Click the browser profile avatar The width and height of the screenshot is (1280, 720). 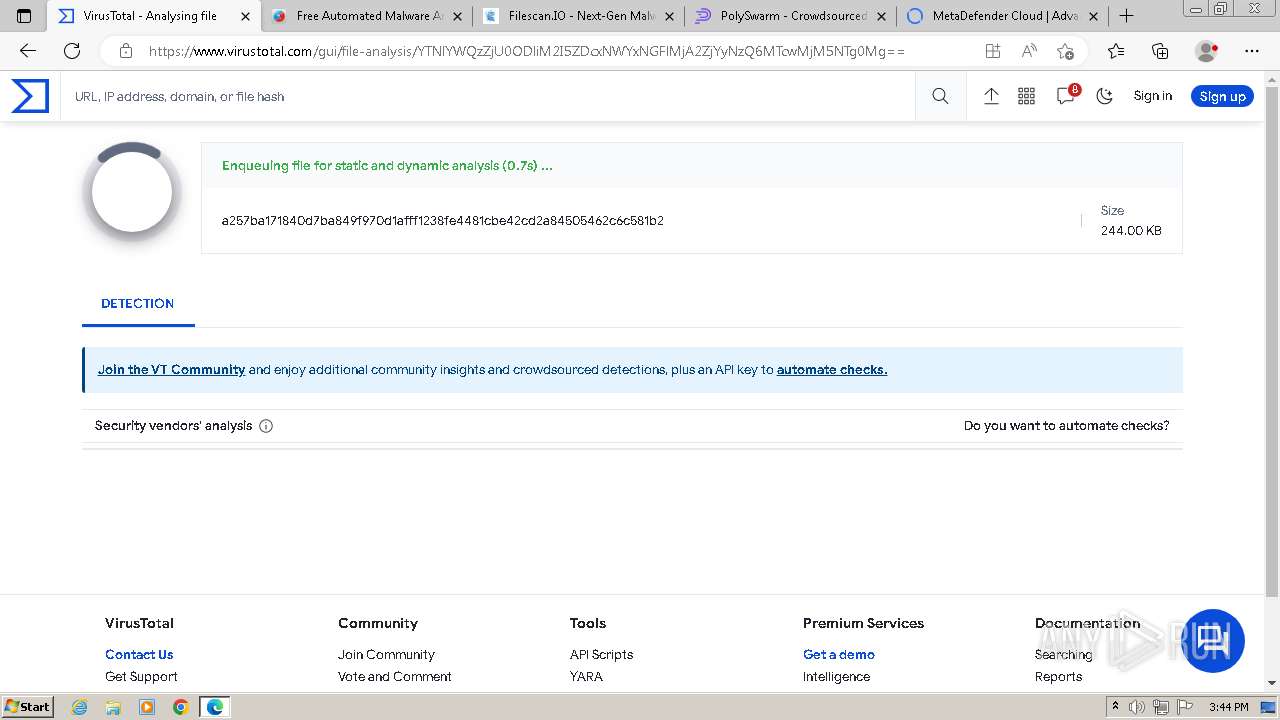(1207, 51)
